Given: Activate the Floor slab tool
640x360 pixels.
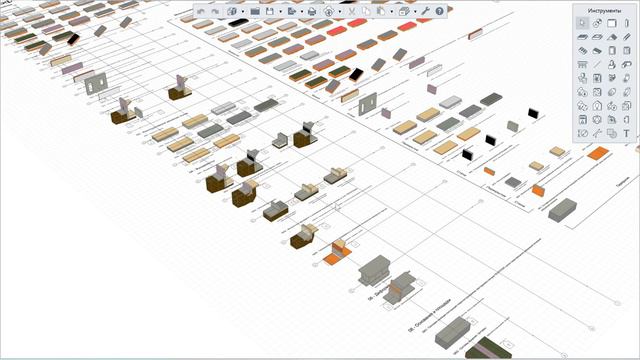Looking at the screenshot, I should 582,37.
